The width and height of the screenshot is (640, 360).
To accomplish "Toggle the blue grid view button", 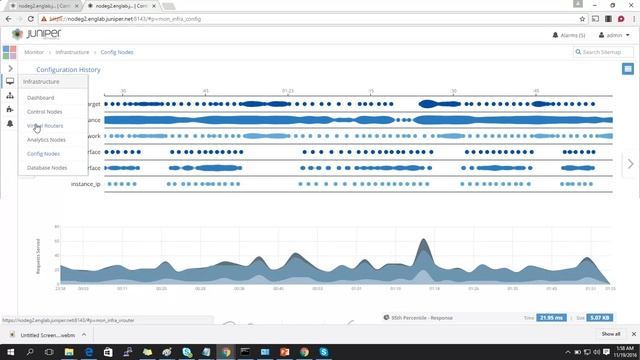I will (x=628, y=69).
